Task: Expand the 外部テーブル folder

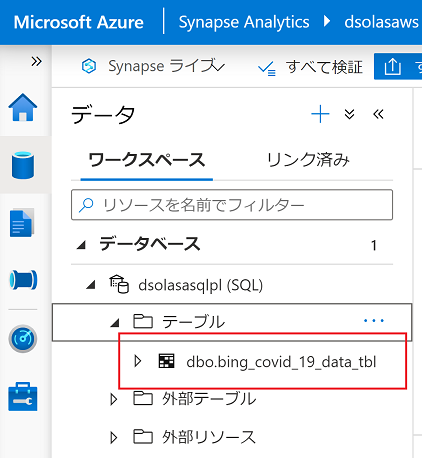Action: click(x=114, y=399)
